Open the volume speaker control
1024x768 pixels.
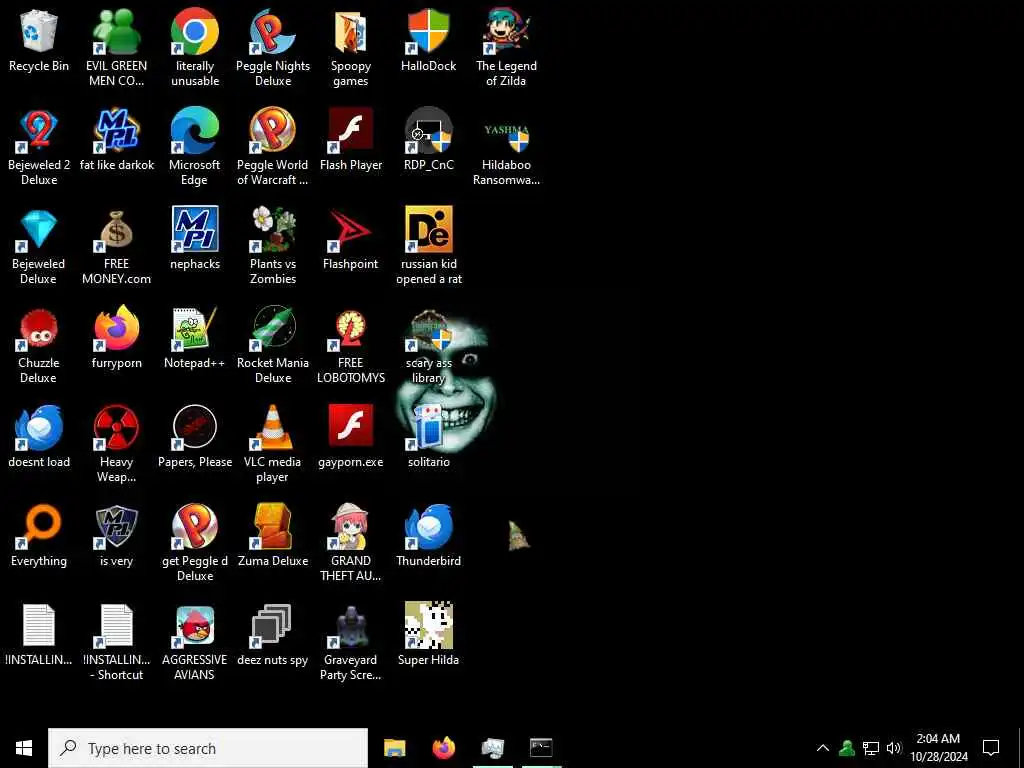pyautogui.click(x=894, y=748)
